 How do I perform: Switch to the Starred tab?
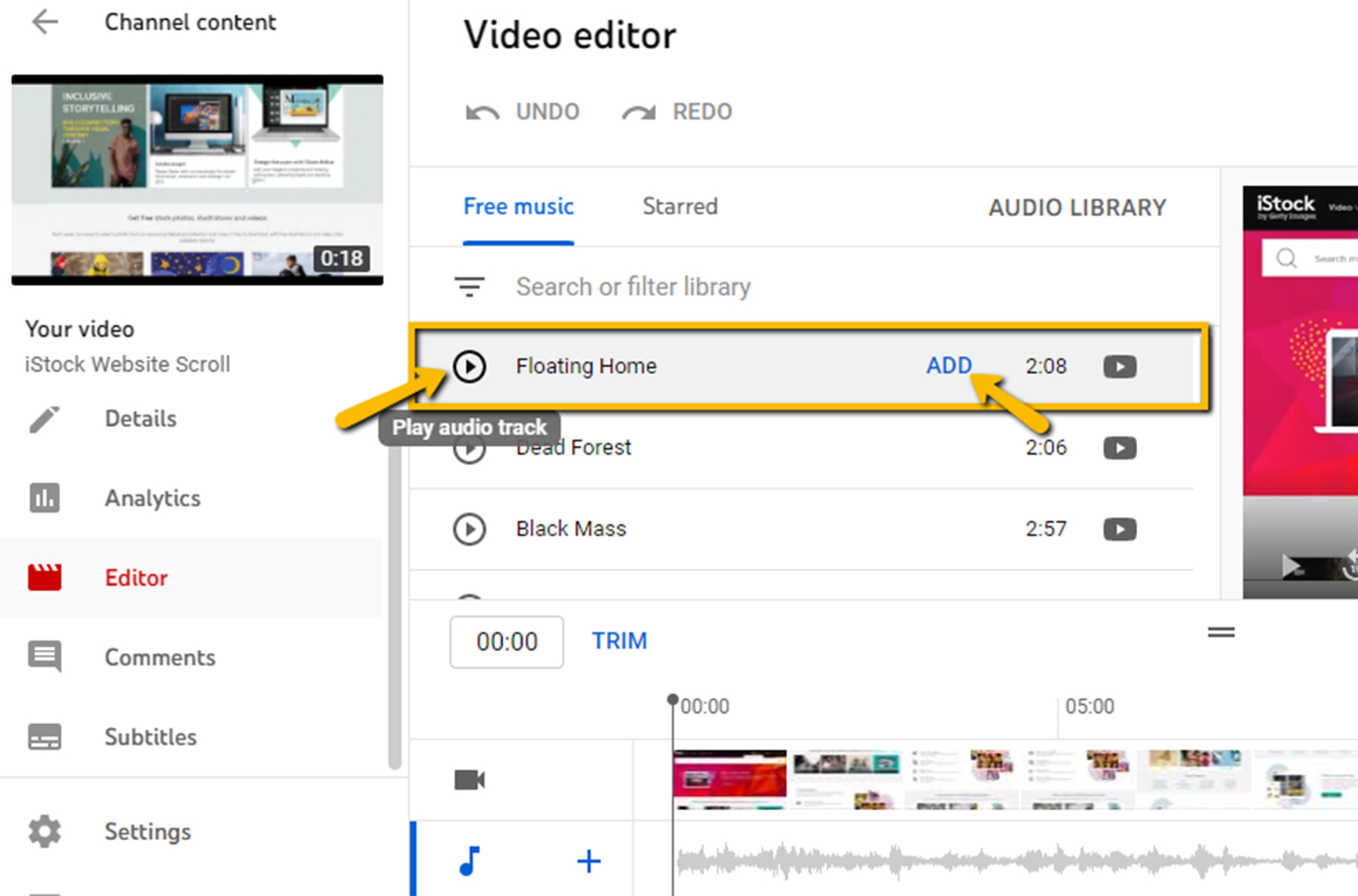(680, 207)
